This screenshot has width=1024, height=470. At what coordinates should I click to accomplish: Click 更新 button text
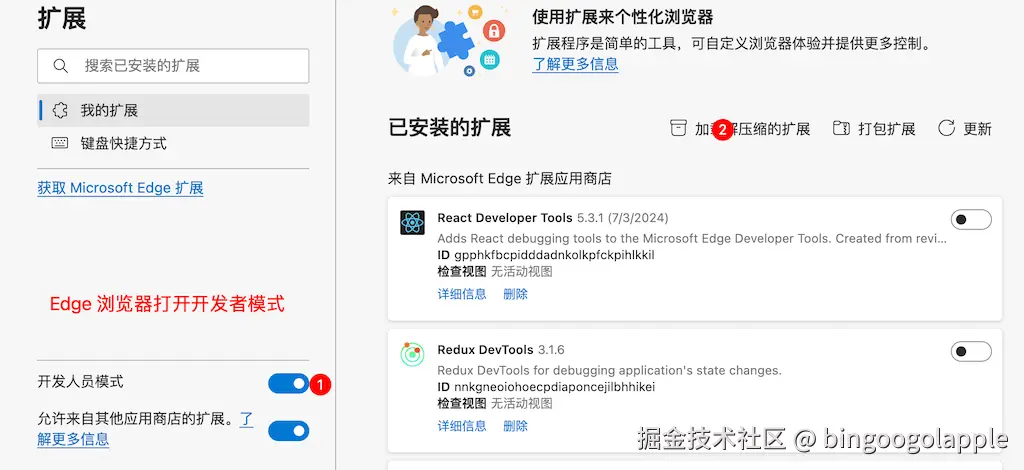(978, 129)
